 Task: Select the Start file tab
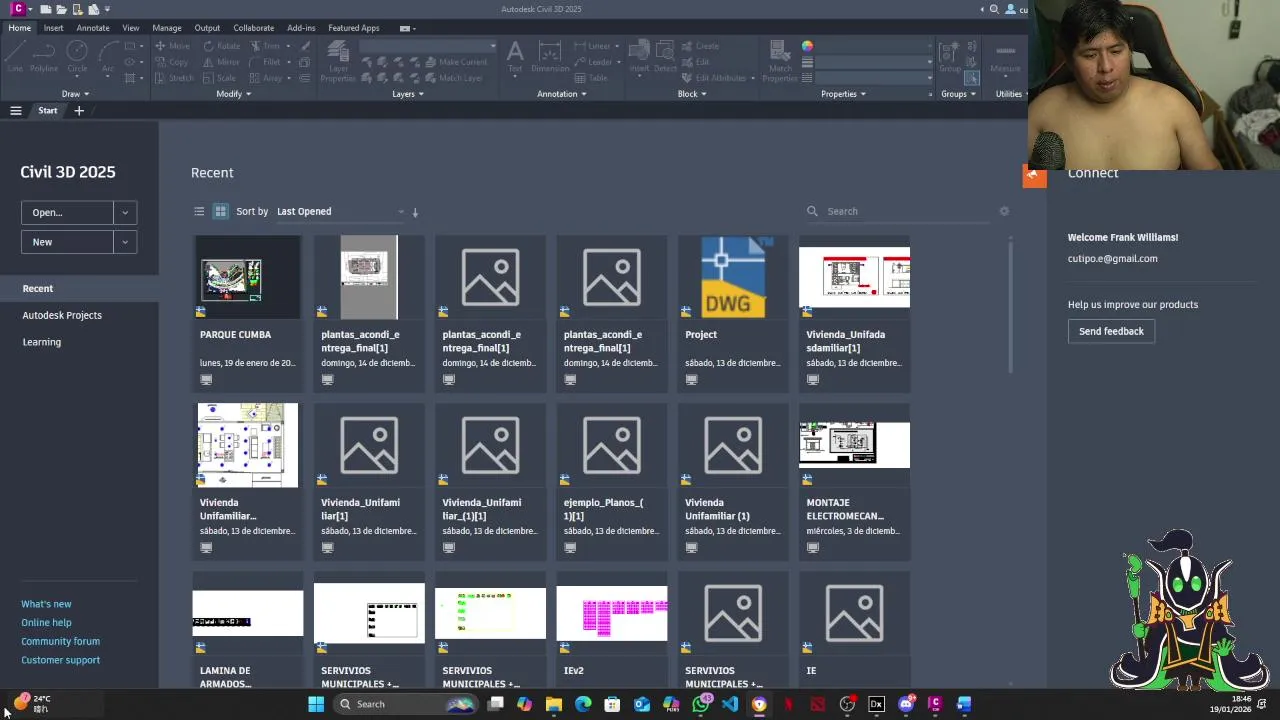coord(48,111)
